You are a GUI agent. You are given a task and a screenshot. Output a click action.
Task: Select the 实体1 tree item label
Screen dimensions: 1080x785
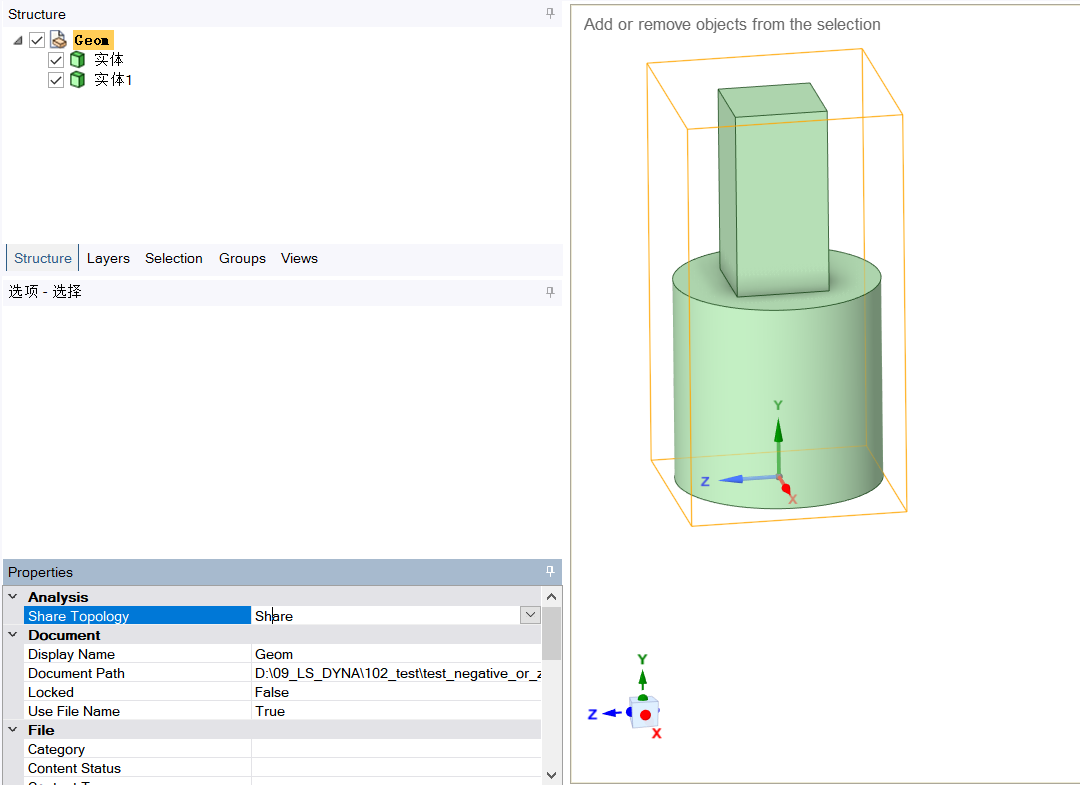(113, 80)
